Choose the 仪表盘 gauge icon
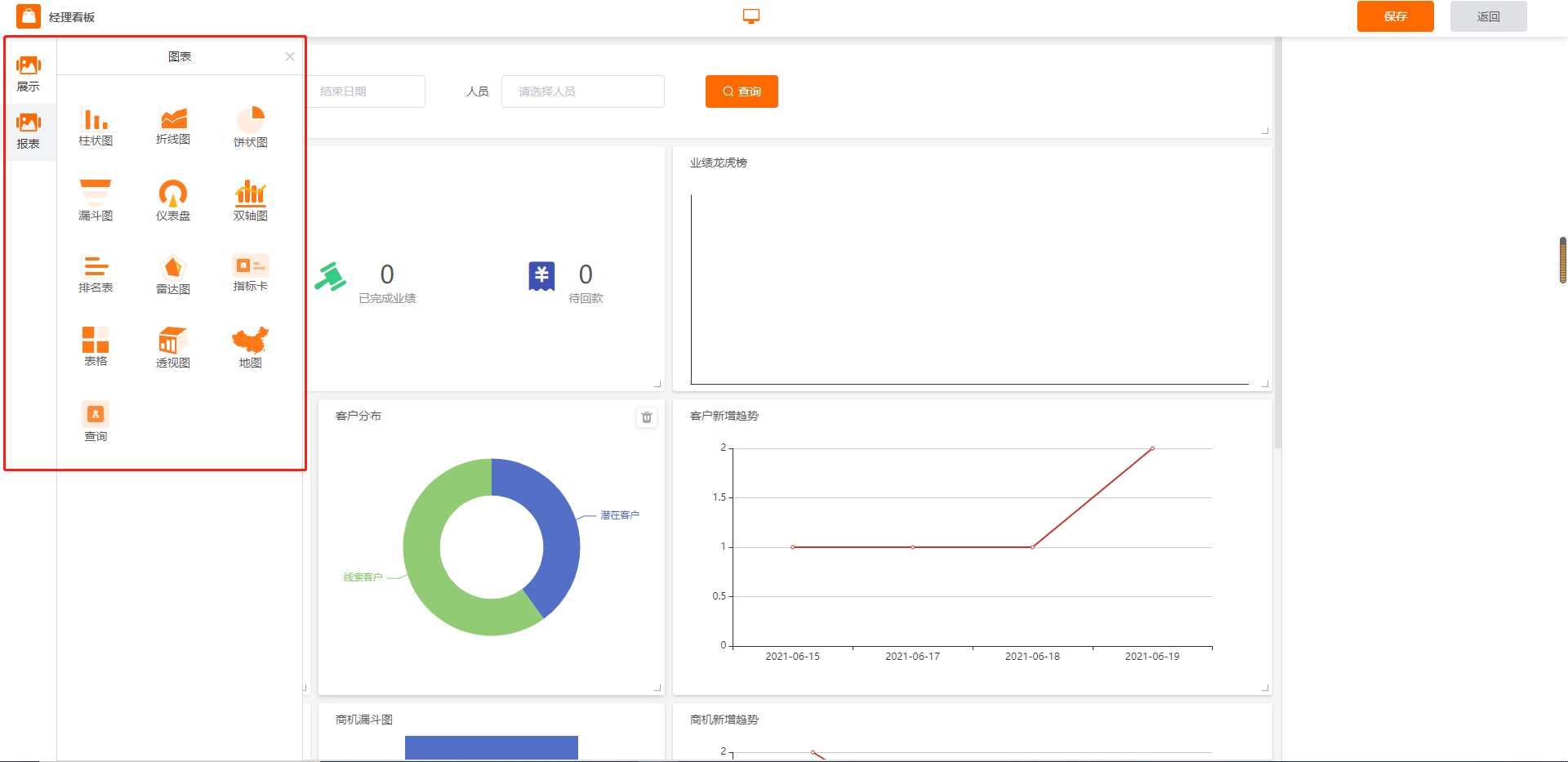Screen dimensions: 1568x762 (173, 193)
